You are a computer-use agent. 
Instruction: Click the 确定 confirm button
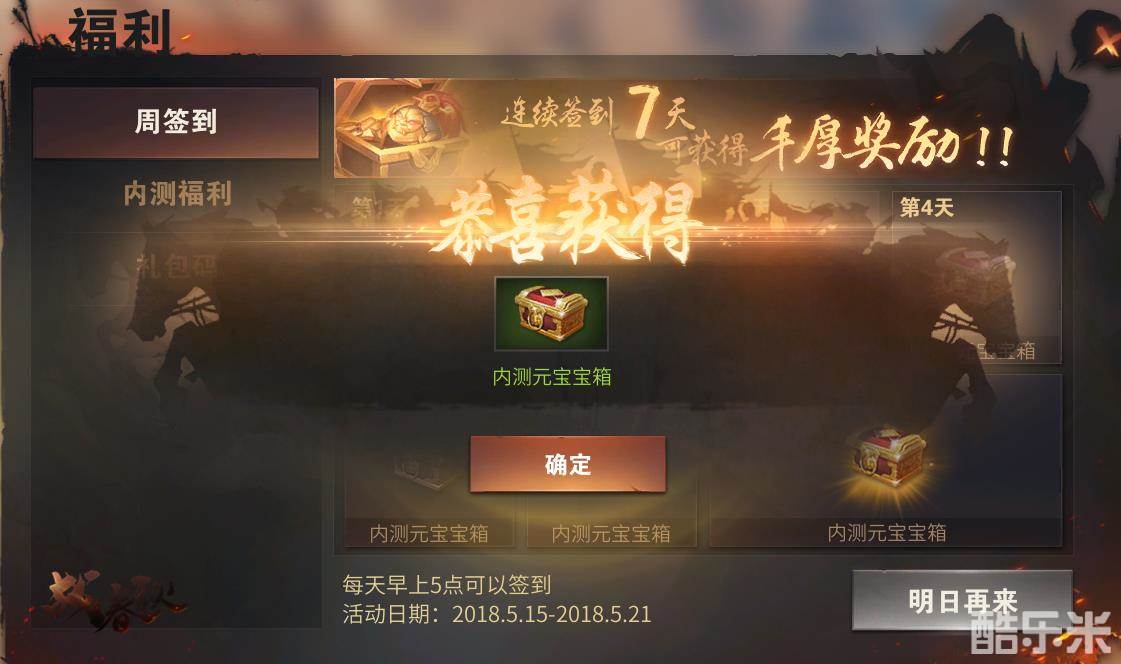pyautogui.click(x=568, y=464)
